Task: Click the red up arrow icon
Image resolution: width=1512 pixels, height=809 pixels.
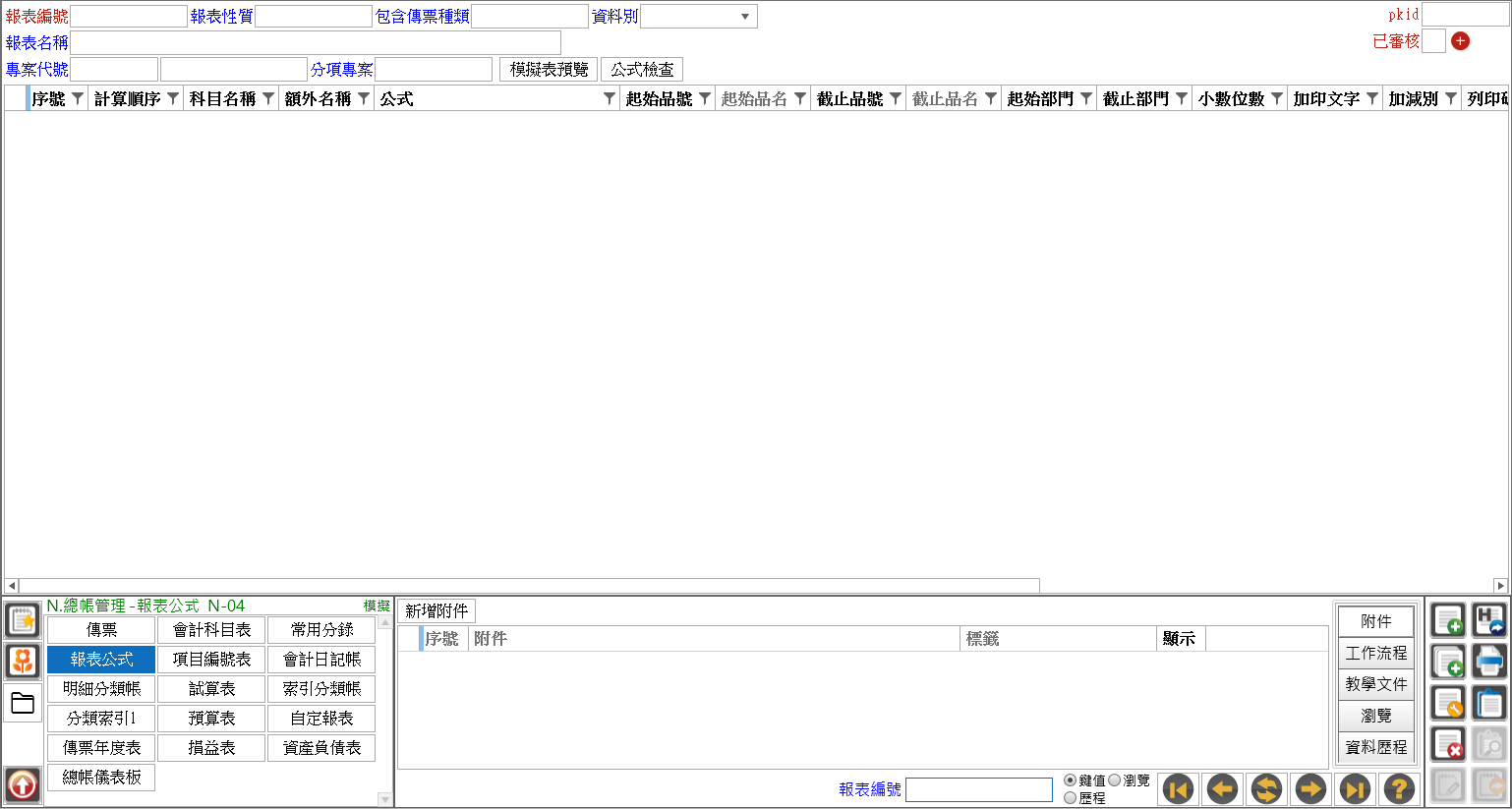Action: click(23, 784)
